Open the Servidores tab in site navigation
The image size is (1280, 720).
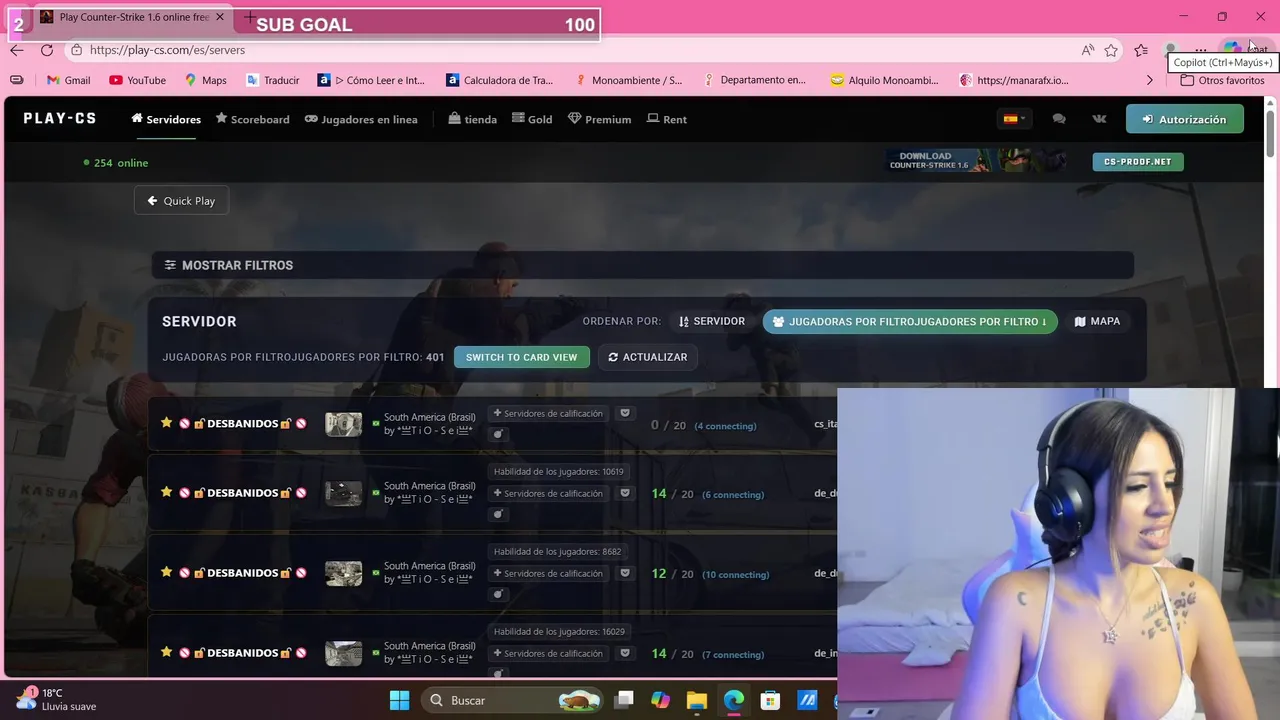coord(166,119)
